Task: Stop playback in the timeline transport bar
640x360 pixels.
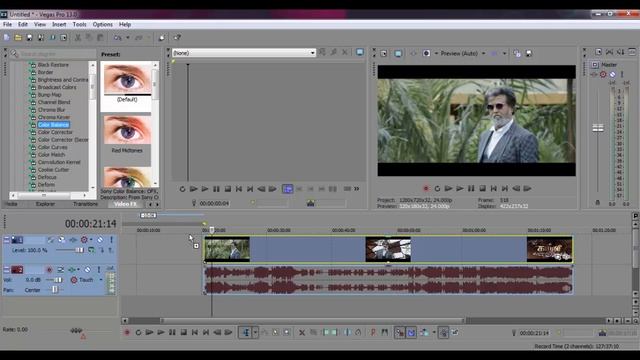Action: tap(184, 333)
